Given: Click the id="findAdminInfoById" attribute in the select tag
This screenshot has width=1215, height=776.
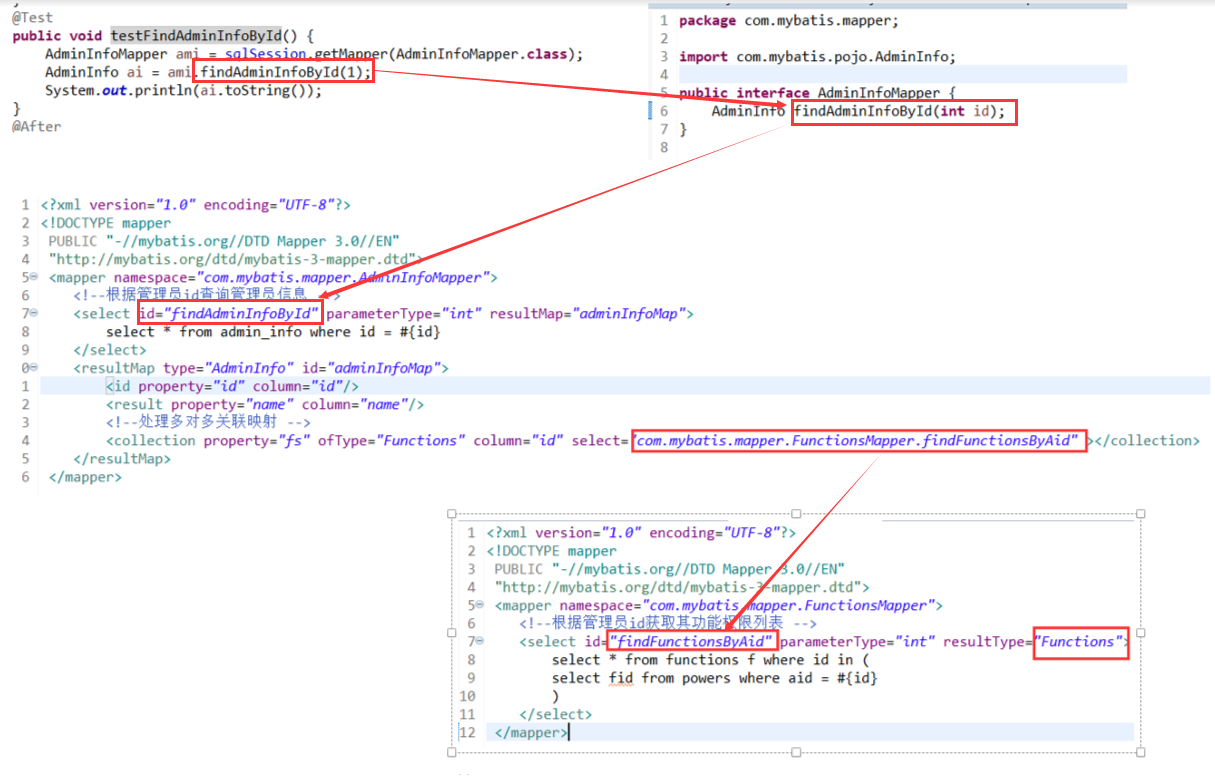Looking at the screenshot, I should pos(229,313).
